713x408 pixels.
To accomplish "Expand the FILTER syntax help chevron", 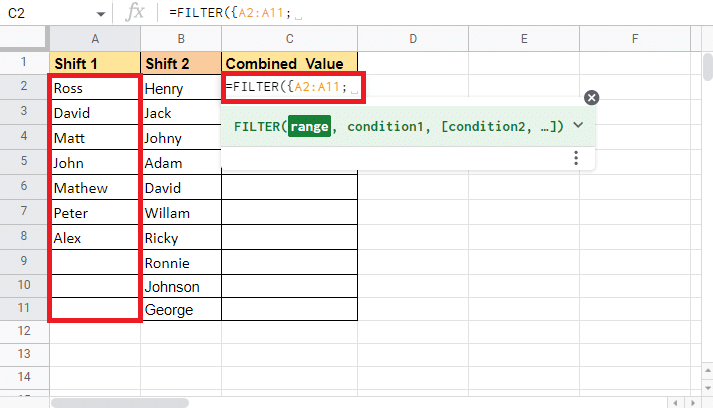I will point(578,125).
